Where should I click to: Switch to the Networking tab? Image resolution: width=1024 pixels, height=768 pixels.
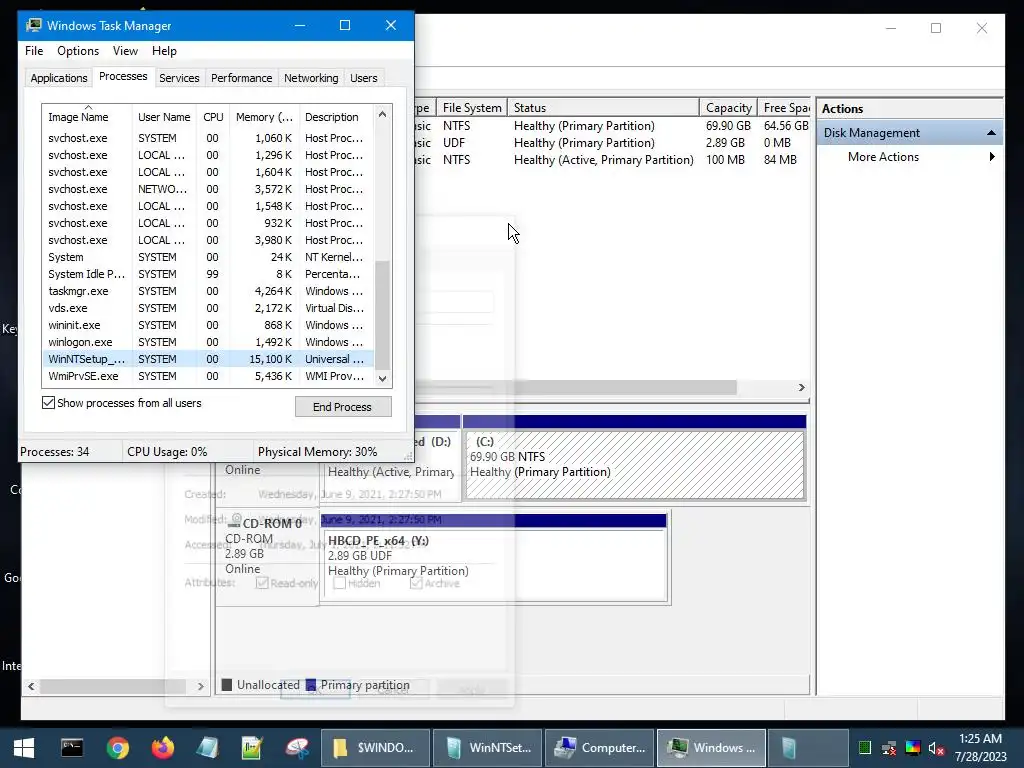311,78
